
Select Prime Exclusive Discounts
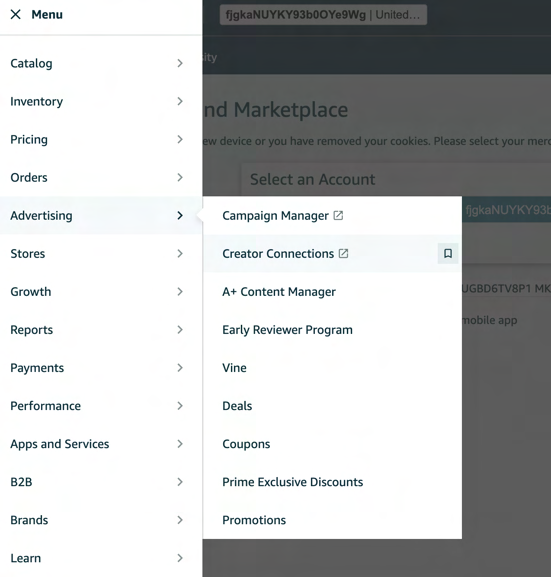[293, 482]
